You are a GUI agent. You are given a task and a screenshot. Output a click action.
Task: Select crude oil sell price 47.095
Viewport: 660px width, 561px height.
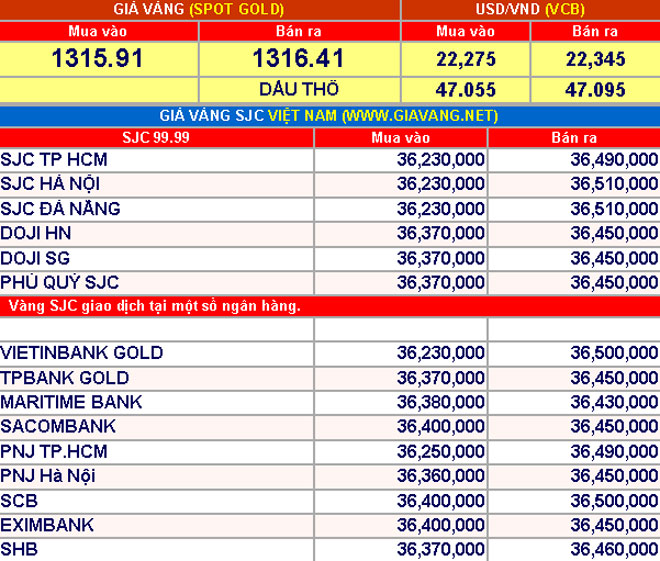click(x=596, y=89)
